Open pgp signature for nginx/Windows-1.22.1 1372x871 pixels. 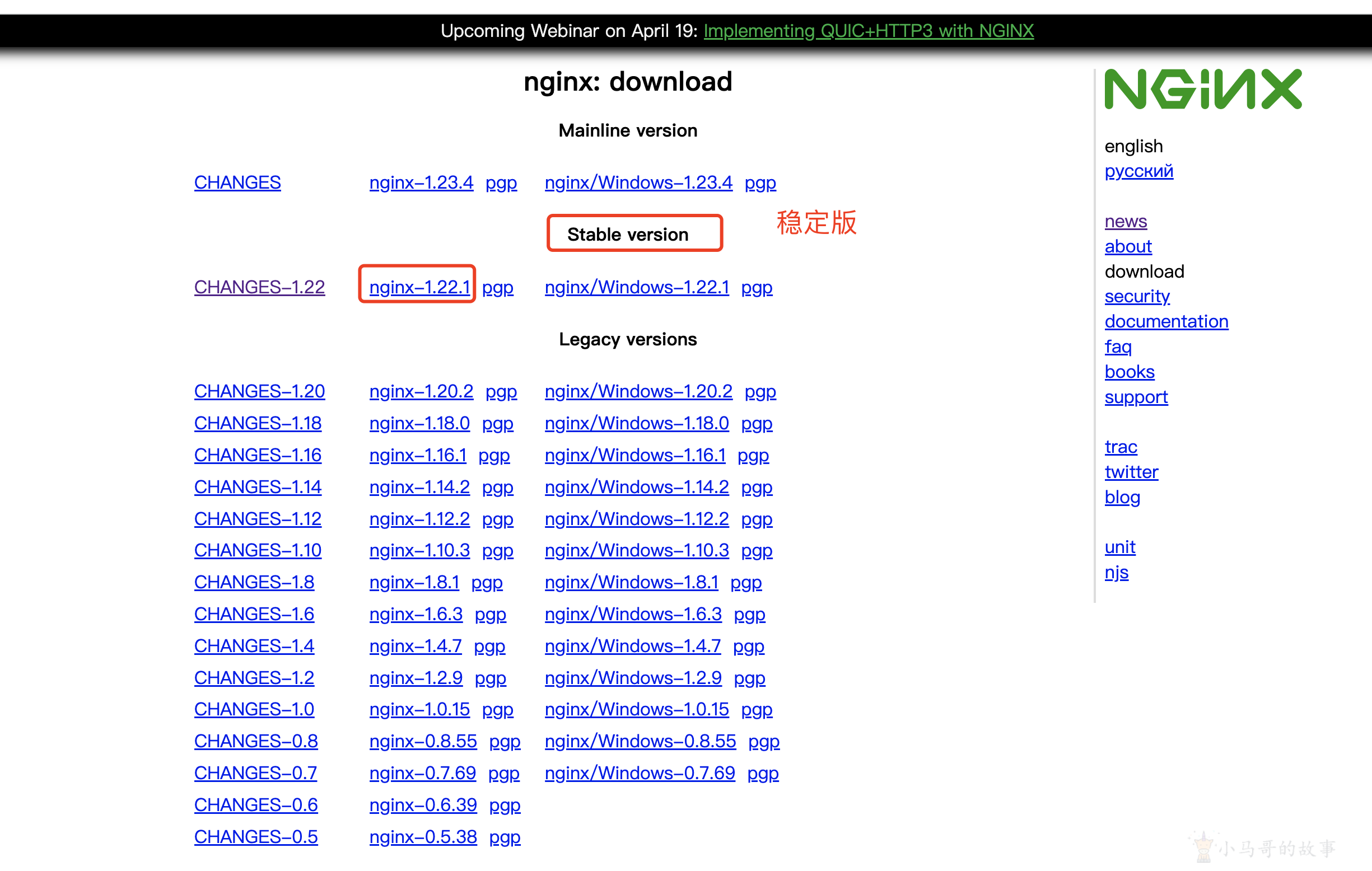coord(757,288)
